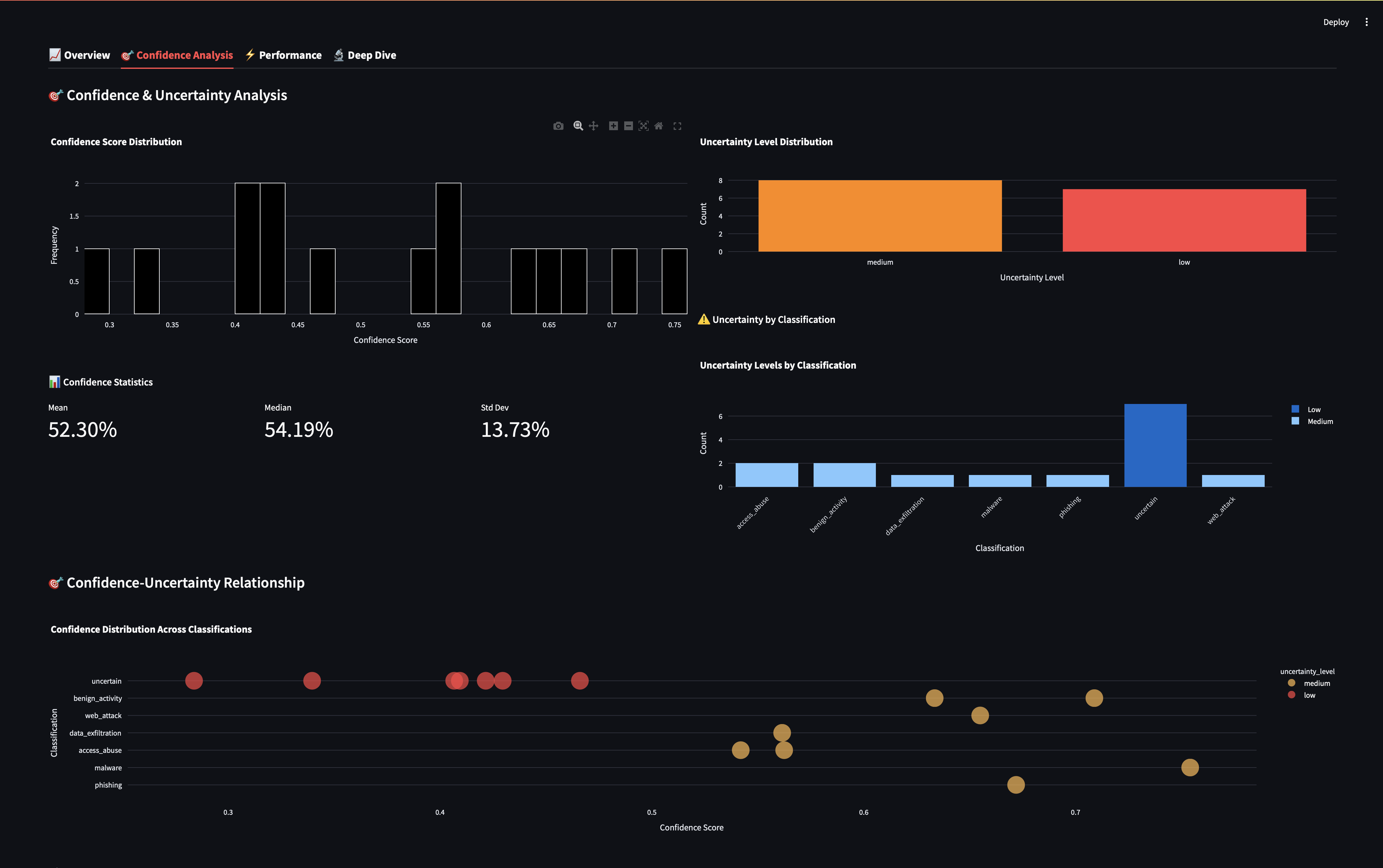Click the Deploy button
1383x868 pixels.
[x=1336, y=22]
